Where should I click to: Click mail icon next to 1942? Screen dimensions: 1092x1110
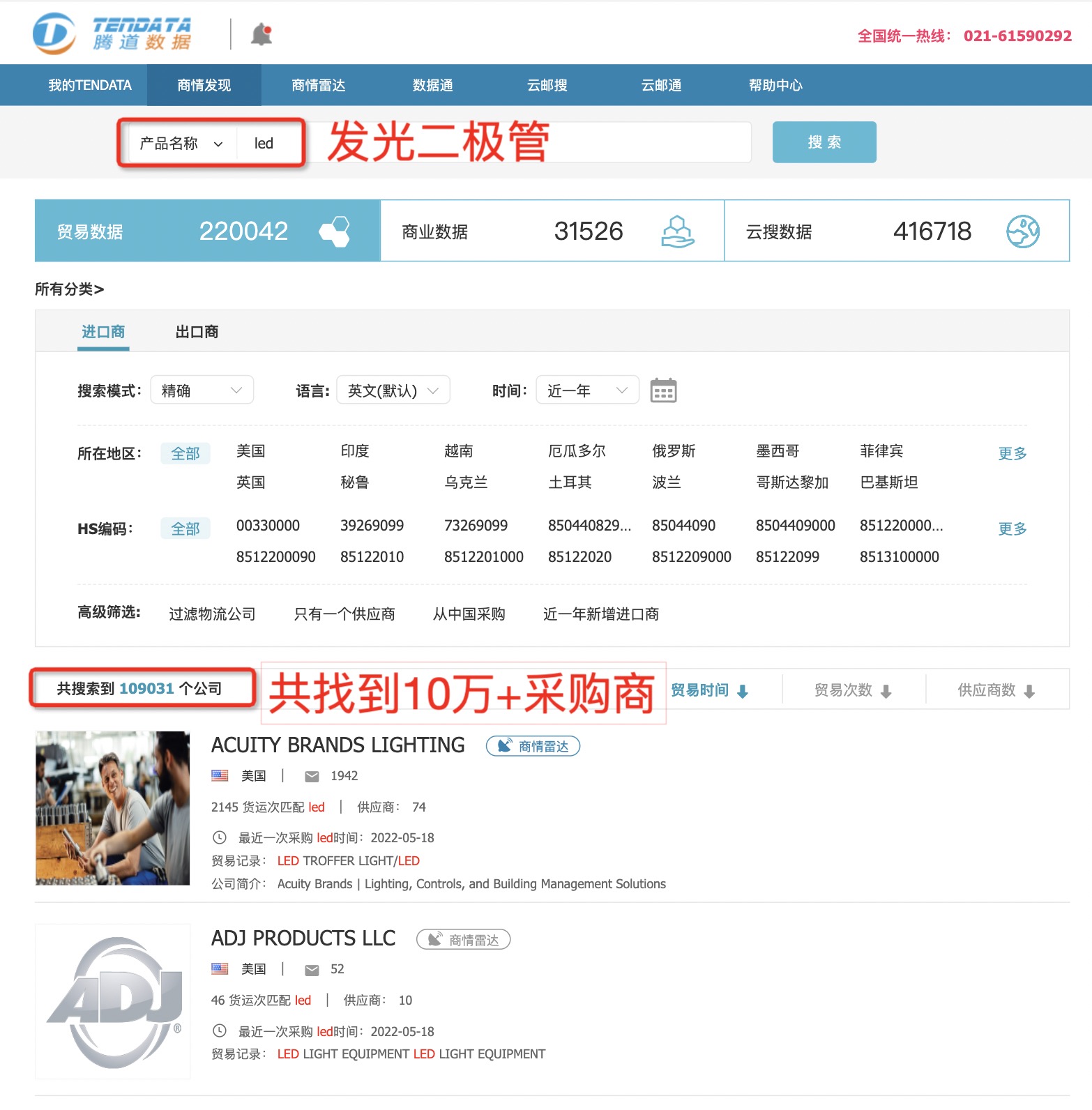click(x=312, y=776)
